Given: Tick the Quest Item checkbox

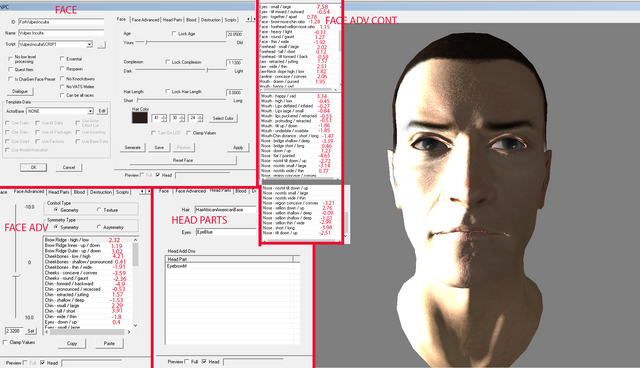Looking at the screenshot, I should (x=10, y=69).
